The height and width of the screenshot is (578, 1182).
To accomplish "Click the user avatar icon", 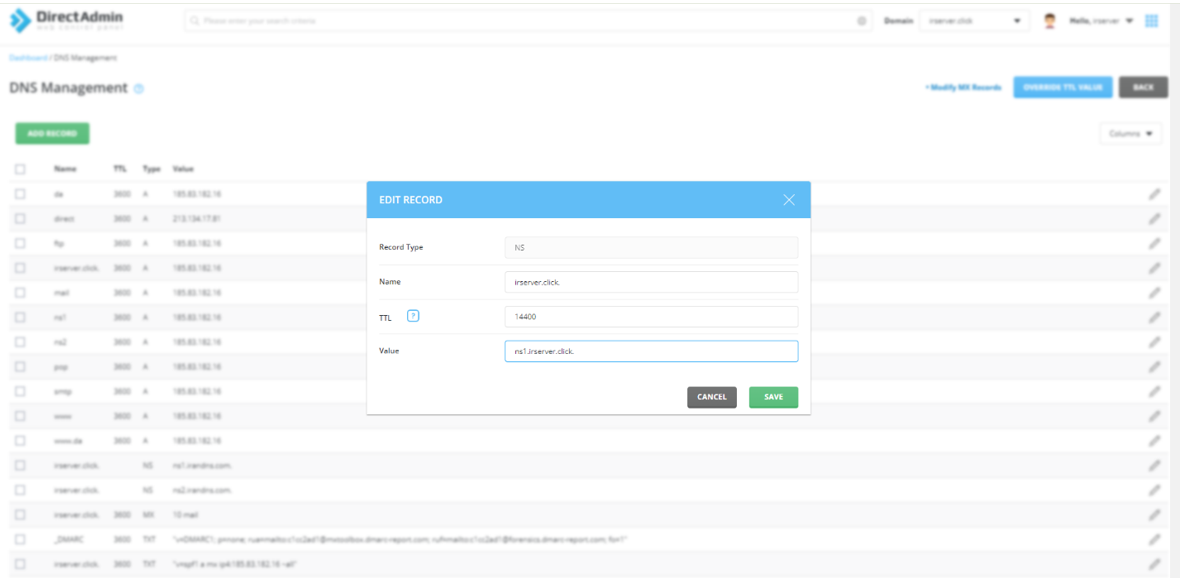I will (1050, 20).
